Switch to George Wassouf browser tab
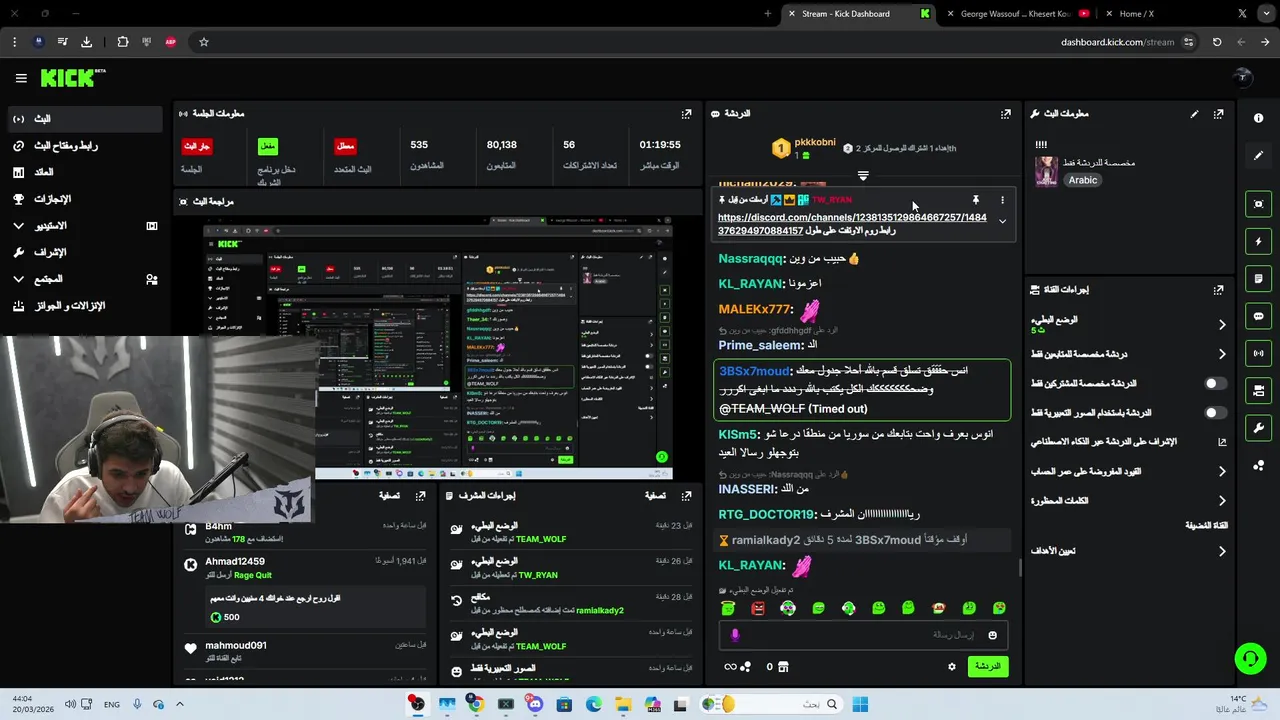This screenshot has height=720, width=1280. (1015, 14)
